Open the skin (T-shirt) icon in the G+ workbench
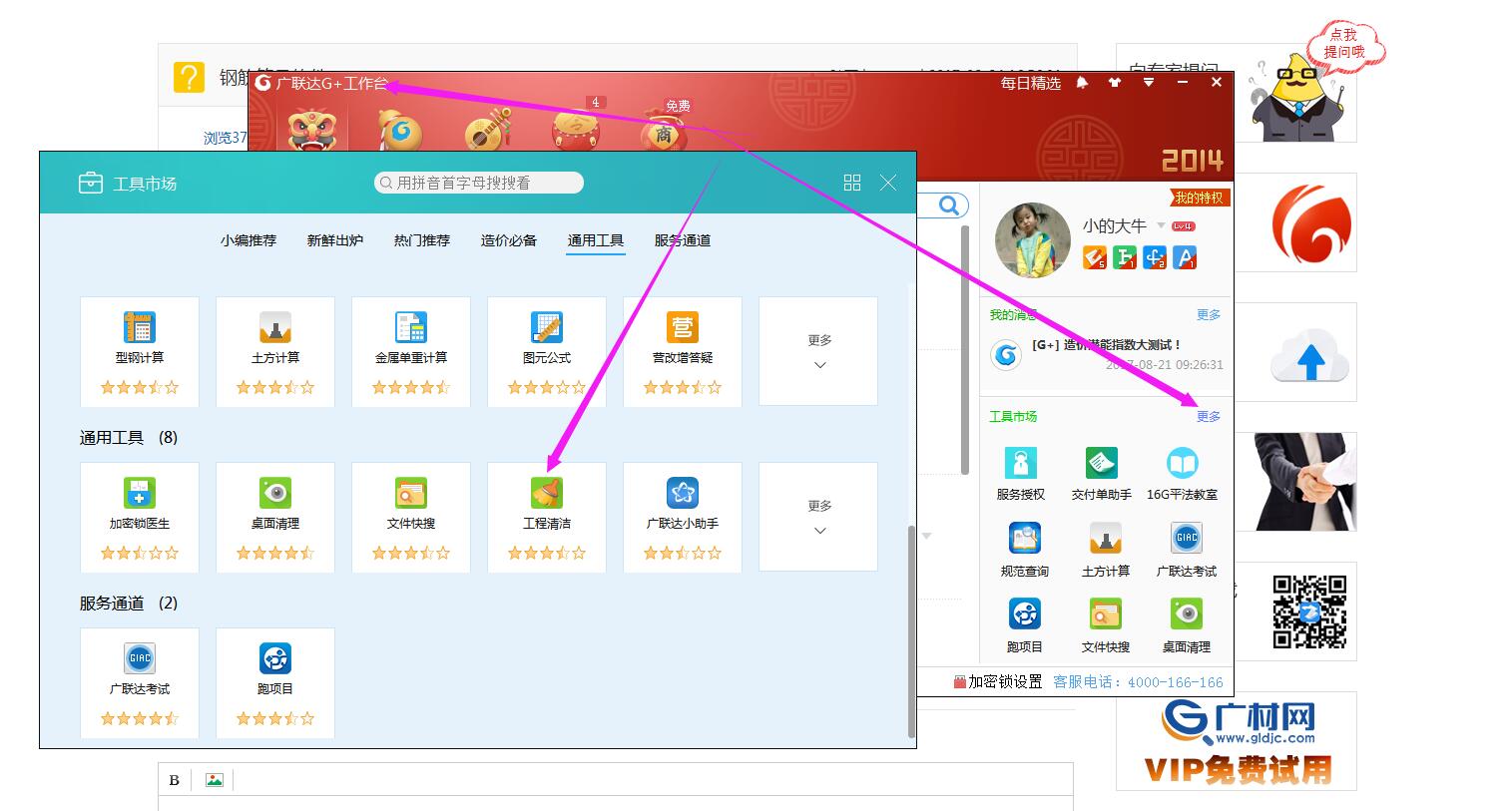This screenshot has height=811, width=1512. point(1115,83)
